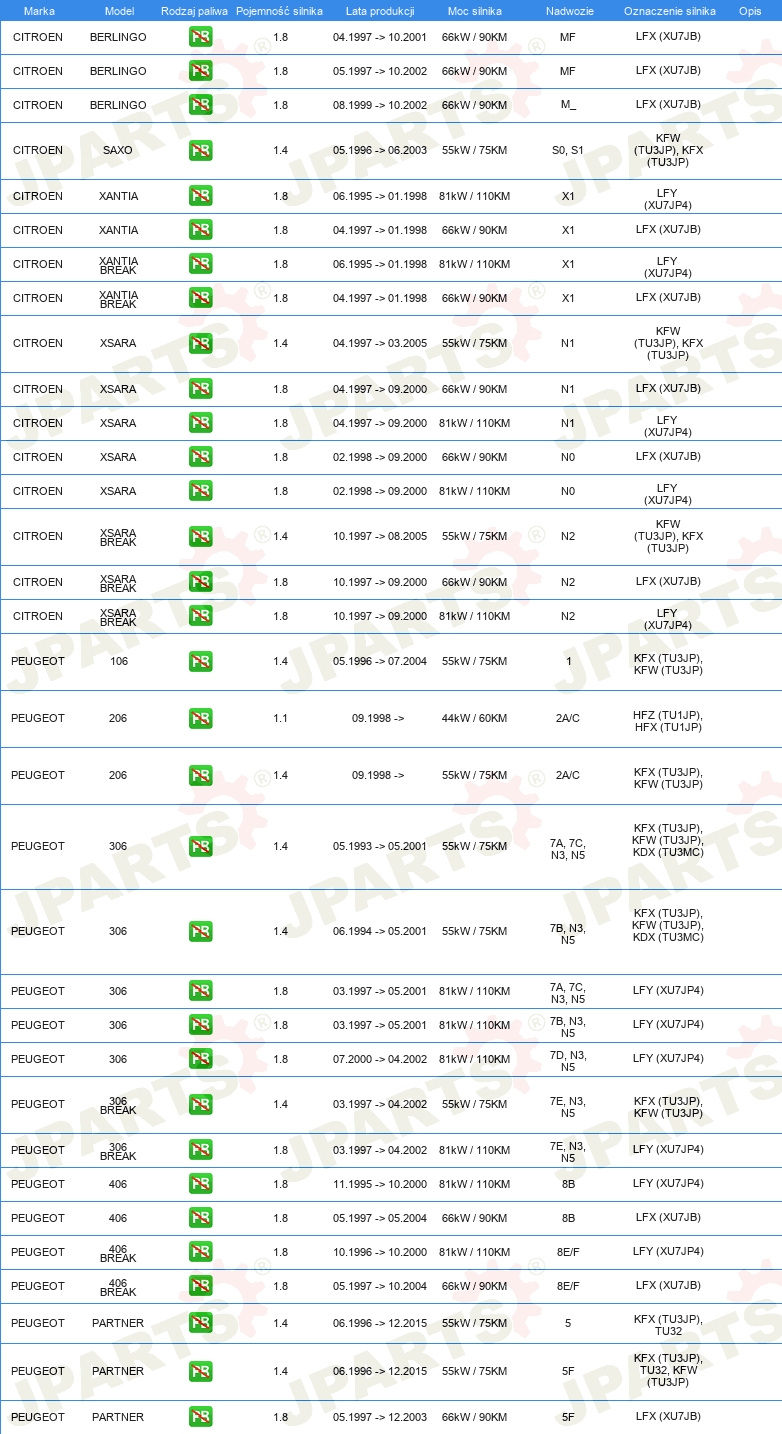The height and width of the screenshot is (1434, 782).
Task: Click the Pojemność silnika column header
Action: (x=280, y=11)
